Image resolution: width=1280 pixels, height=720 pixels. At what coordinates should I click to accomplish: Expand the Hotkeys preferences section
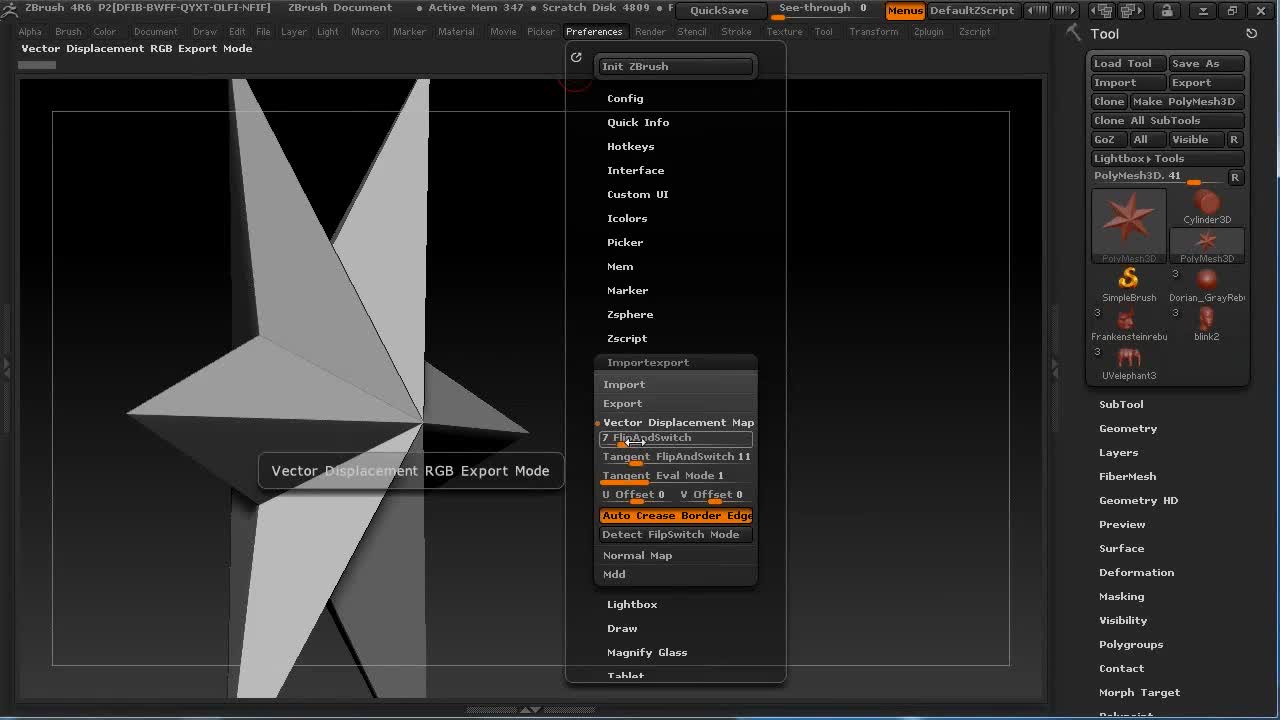[x=630, y=146]
